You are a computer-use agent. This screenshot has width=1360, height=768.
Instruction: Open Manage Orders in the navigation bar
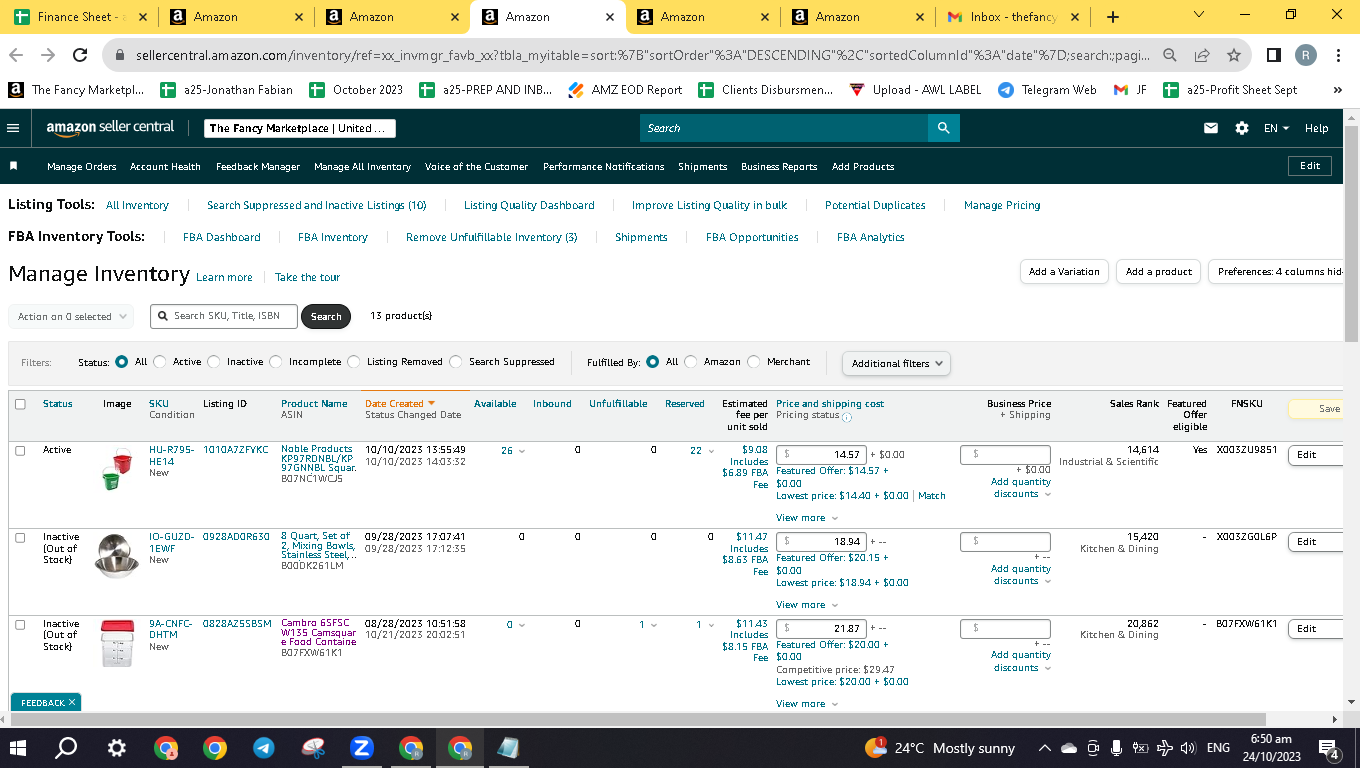click(81, 167)
